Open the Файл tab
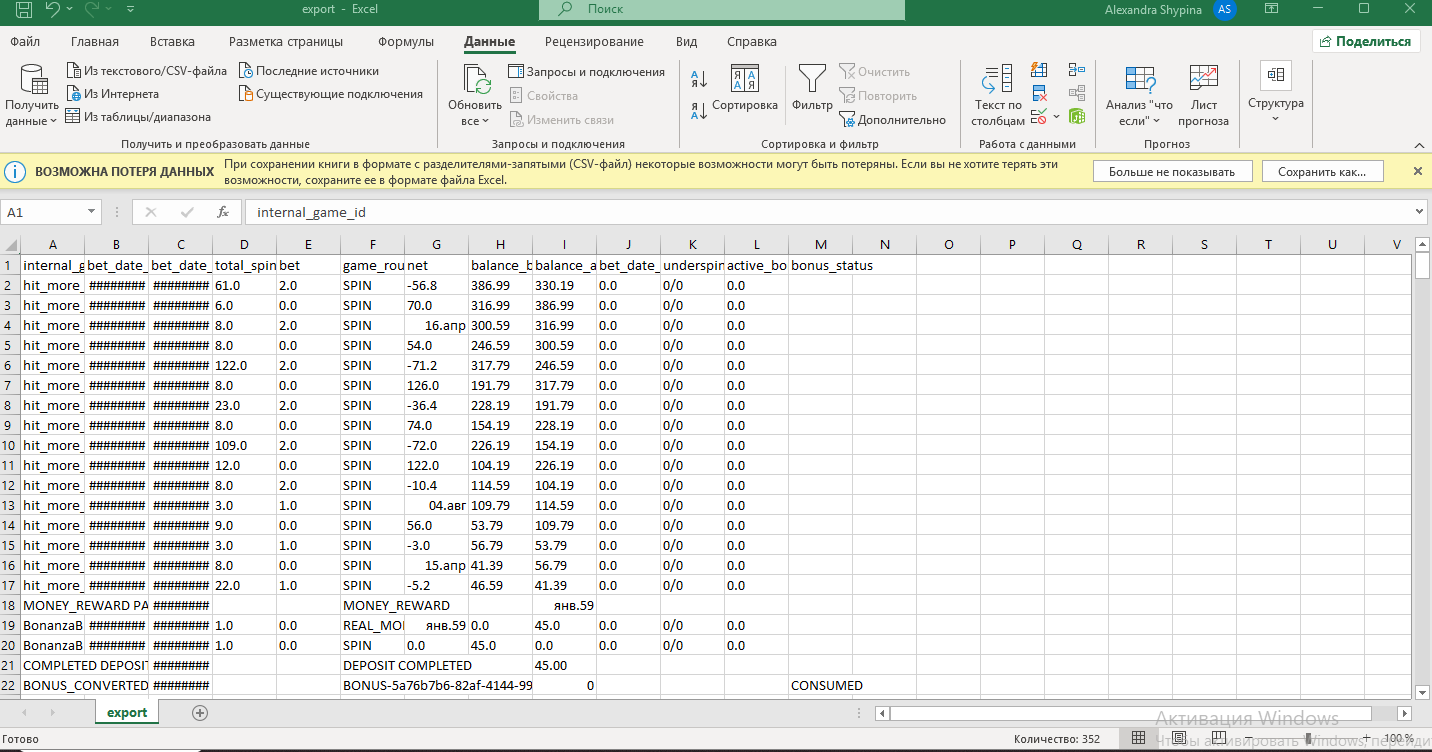Viewport: 1432px width, 752px height. click(26, 42)
